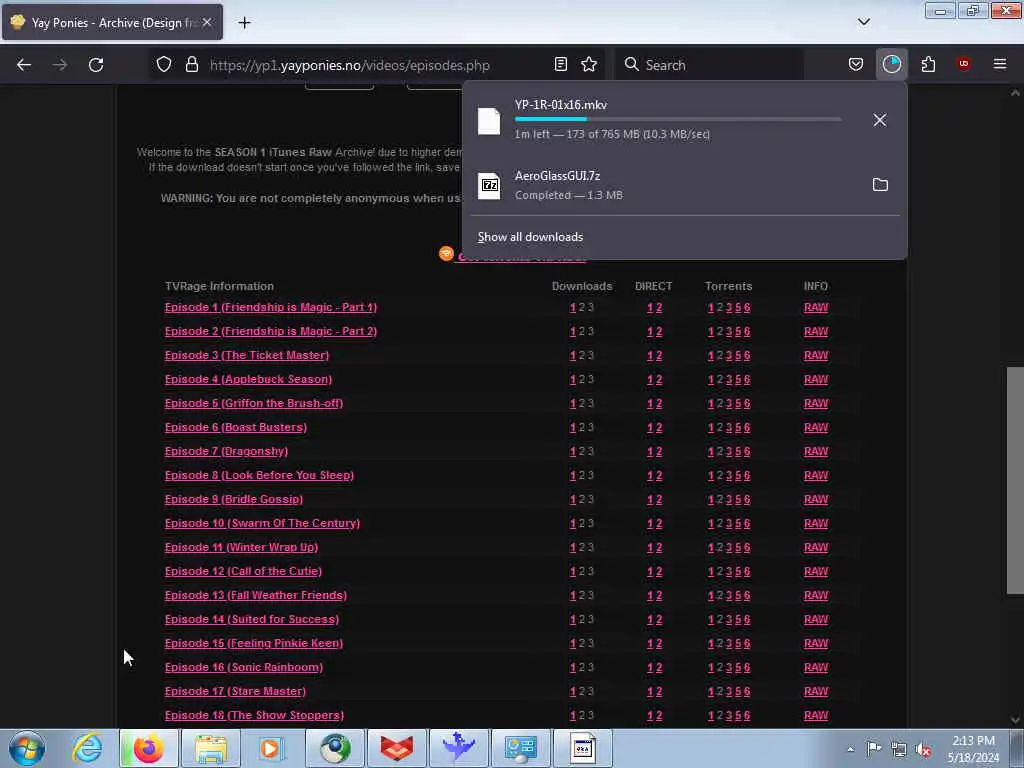Image resolution: width=1024 pixels, height=768 pixels.
Task: Show hidden tray icons arrow
Action: (x=850, y=750)
